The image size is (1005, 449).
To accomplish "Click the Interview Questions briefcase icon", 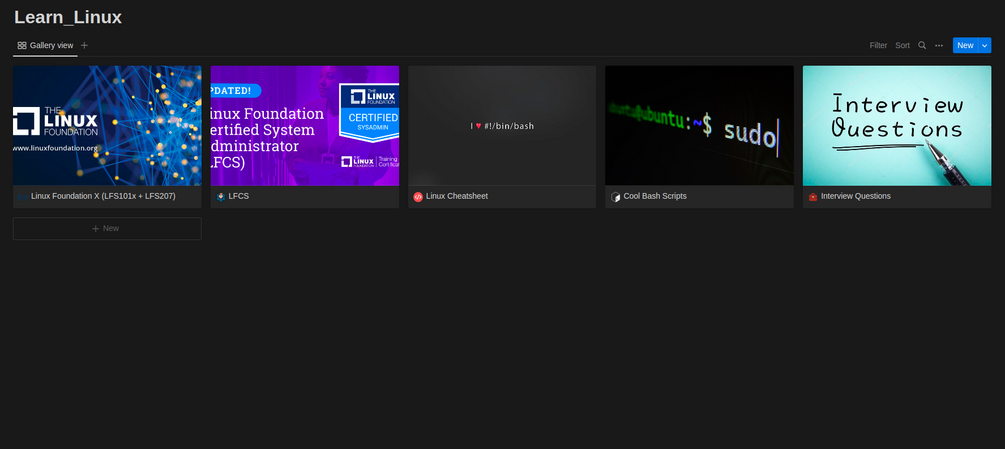I will 813,197.
